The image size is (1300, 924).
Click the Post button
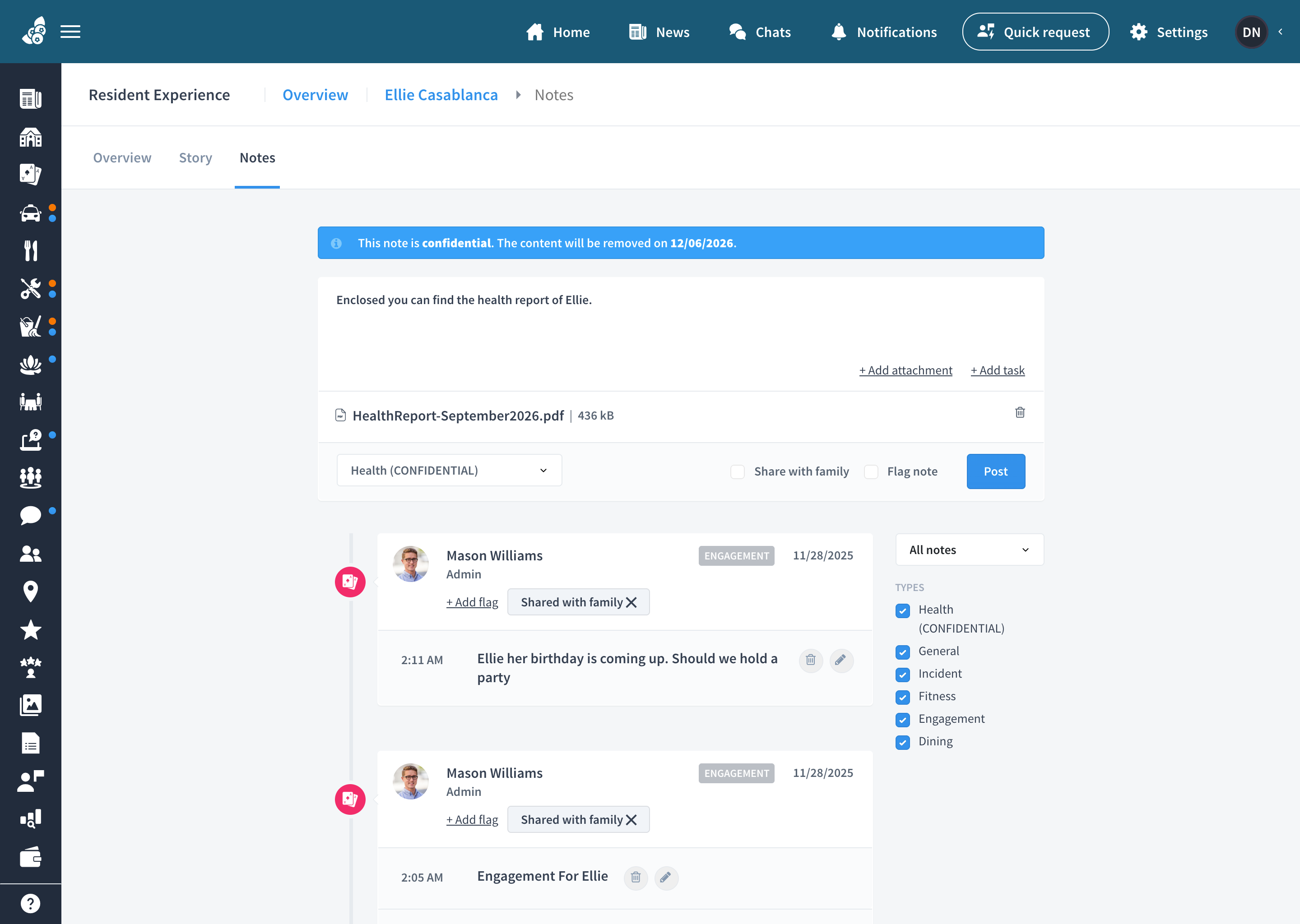point(995,471)
